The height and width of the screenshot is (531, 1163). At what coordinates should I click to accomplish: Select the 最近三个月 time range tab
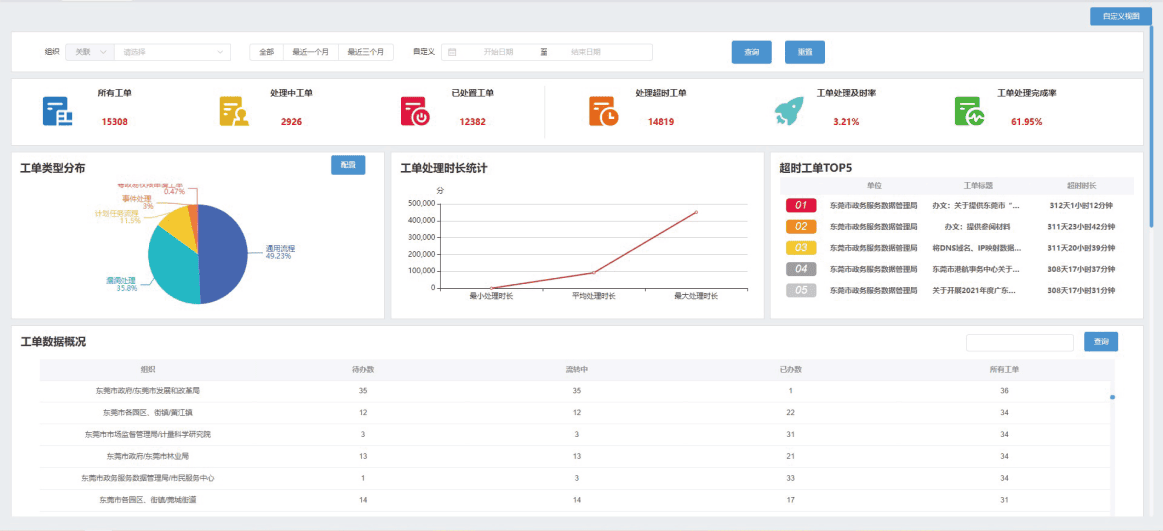(366, 52)
